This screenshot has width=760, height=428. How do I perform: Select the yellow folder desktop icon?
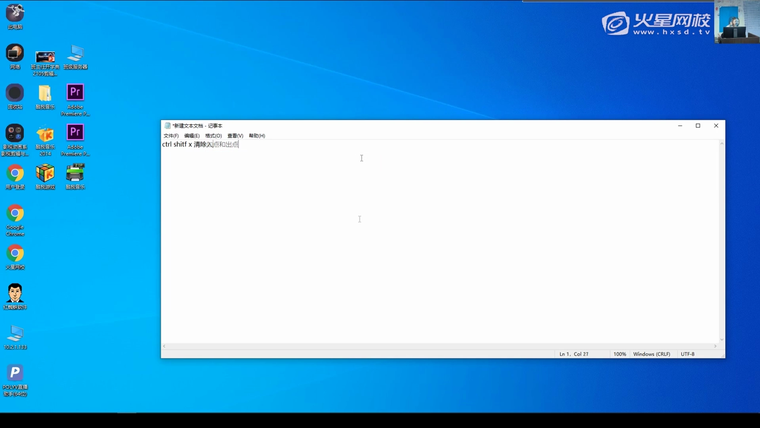tap(45, 93)
